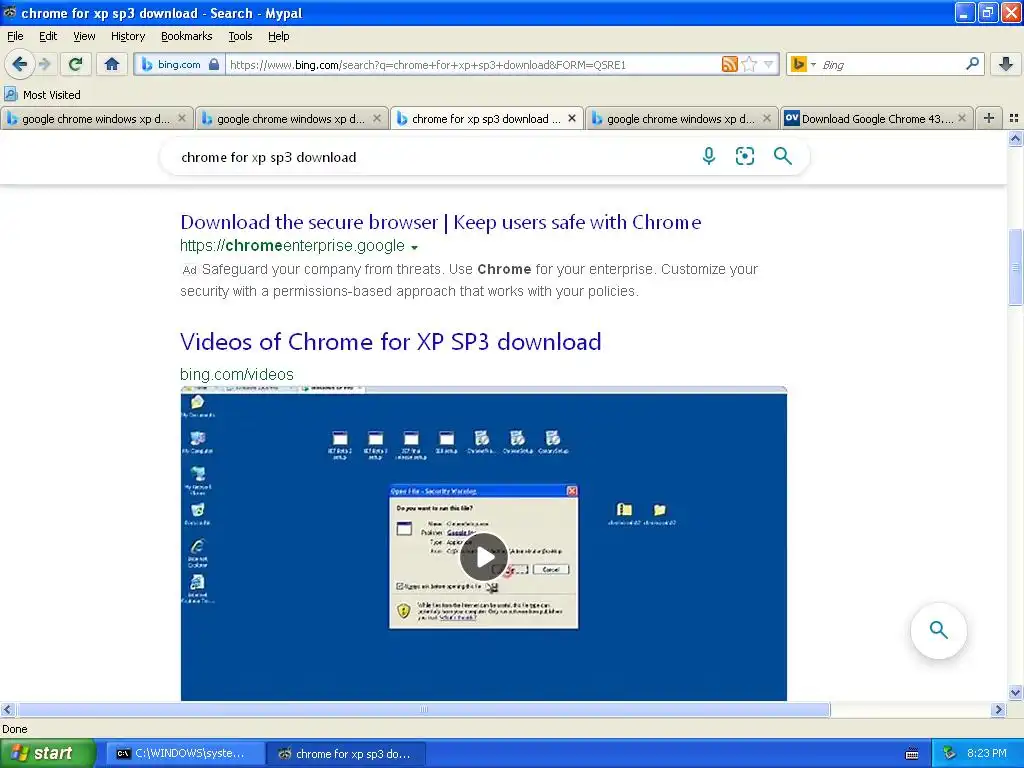Click the Bing search box magnifier icon
Screen dimensions: 1024x768
[x=782, y=156]
